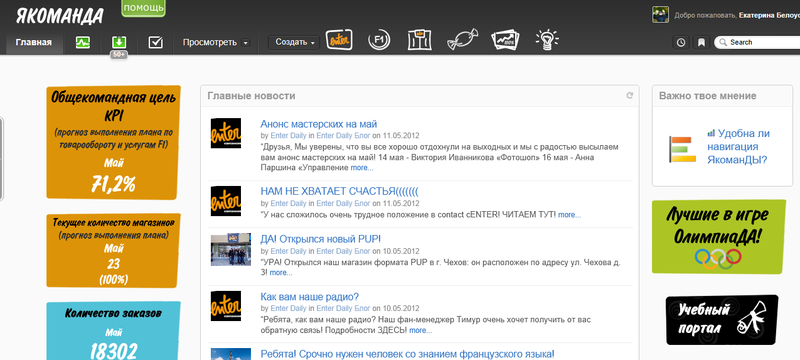This screenshot has width=800, height=360.
Task: Open the inbox download icon with 50+ badge
Action: [x=119, y=42]
